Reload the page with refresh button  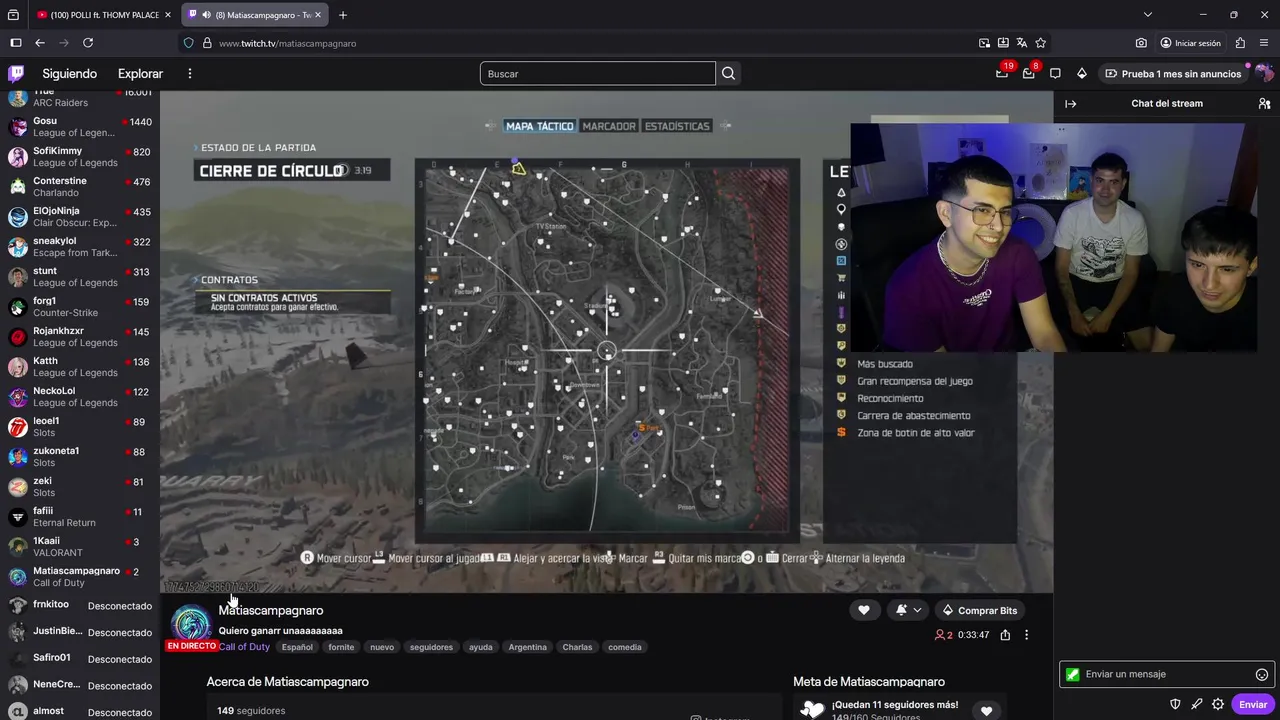coord(88,43)
